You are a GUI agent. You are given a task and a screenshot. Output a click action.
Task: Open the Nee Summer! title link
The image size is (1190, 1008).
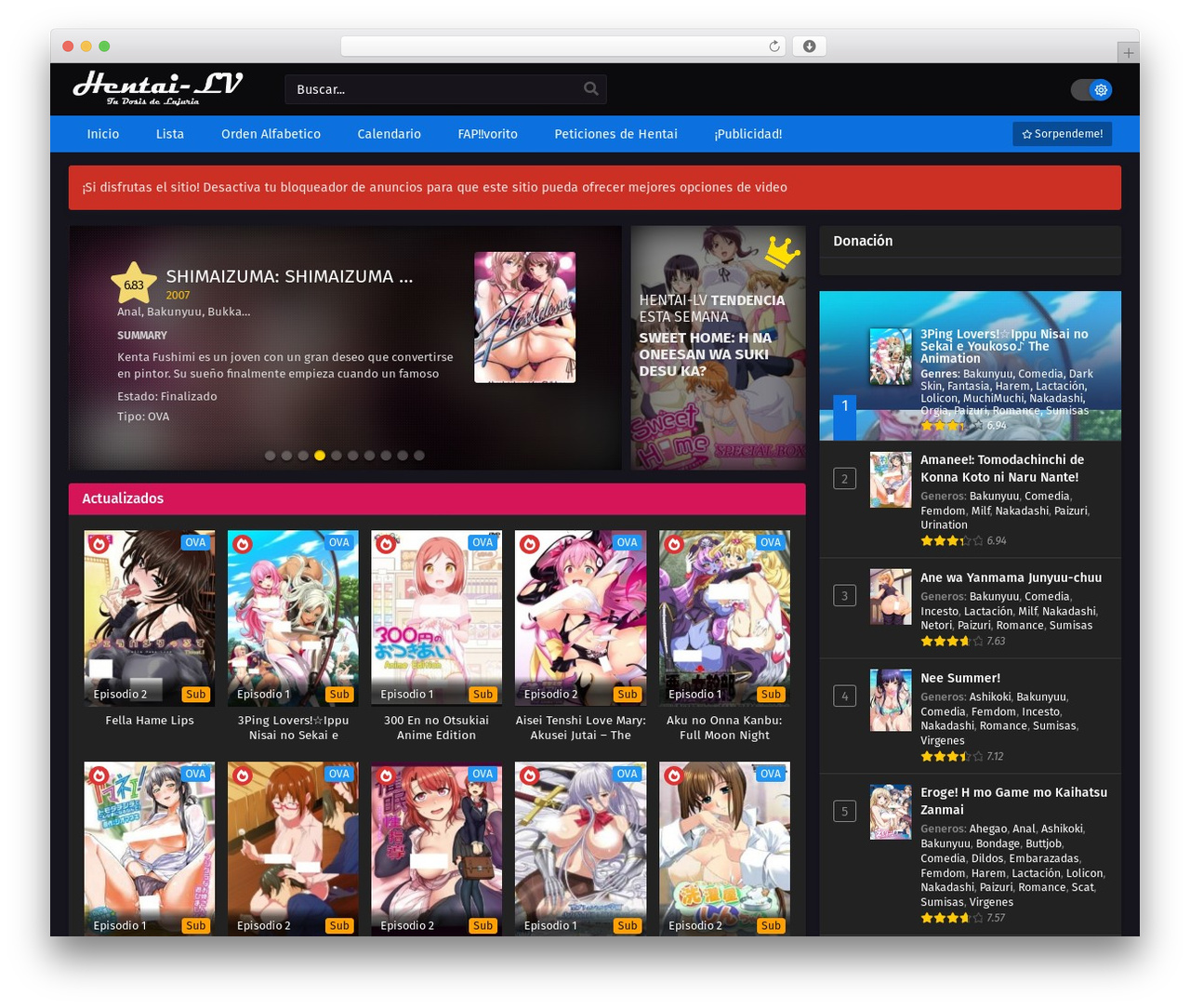[960, 678]
